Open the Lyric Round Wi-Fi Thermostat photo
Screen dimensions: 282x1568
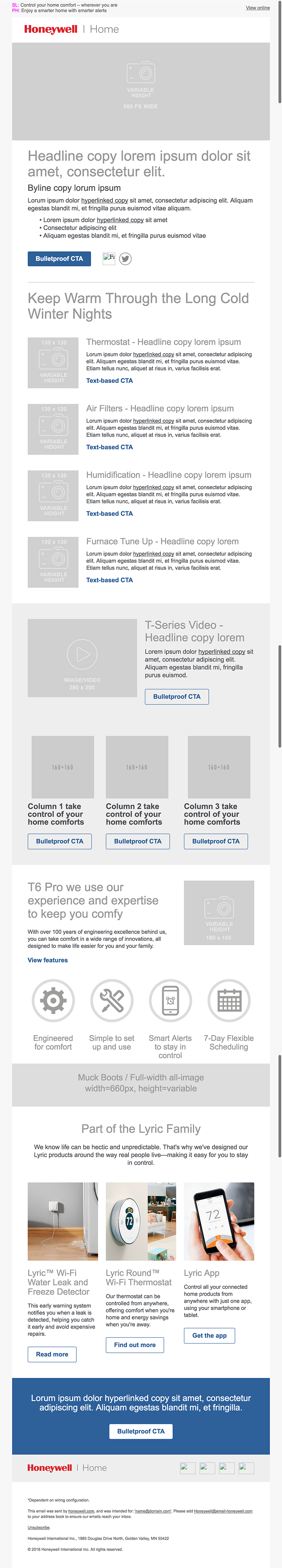(140, 1221)
